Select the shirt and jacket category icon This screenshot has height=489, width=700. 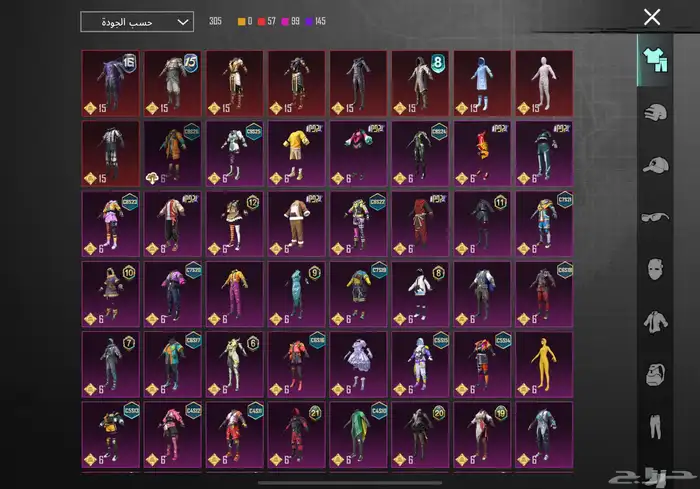coord(655,321)
